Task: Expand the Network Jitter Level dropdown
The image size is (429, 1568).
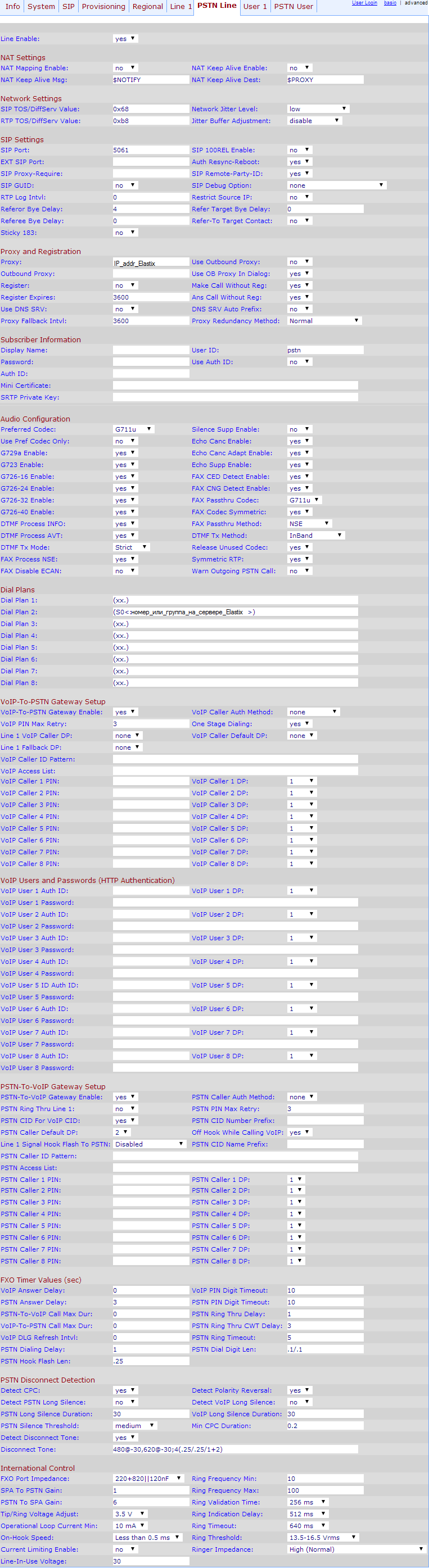Action: 318,109
